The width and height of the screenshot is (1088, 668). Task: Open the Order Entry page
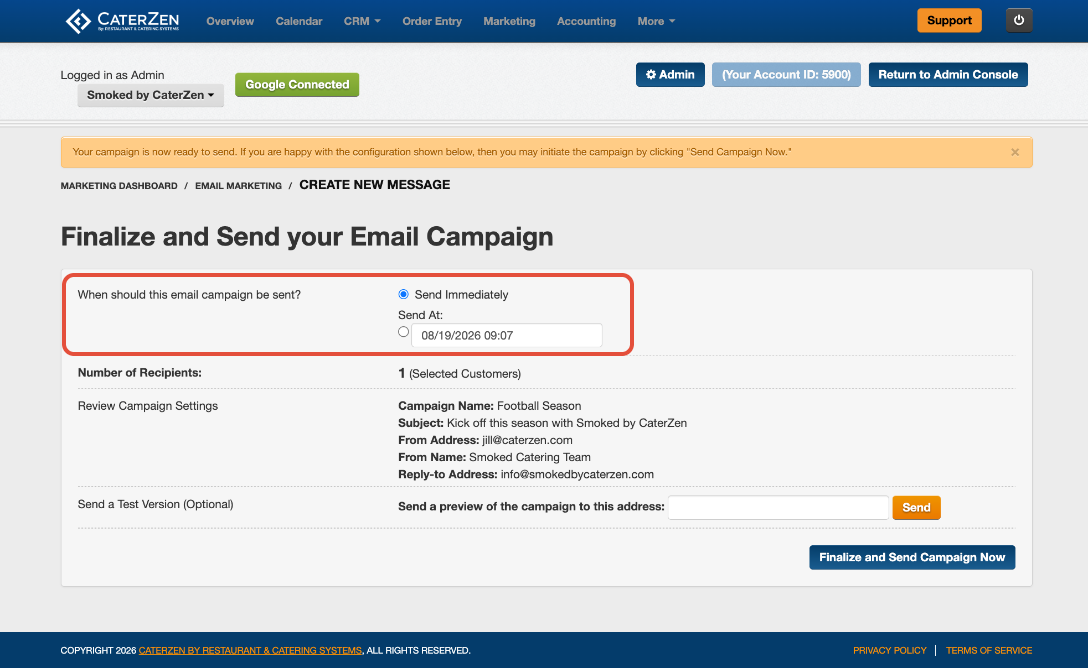tap(432, 22)
